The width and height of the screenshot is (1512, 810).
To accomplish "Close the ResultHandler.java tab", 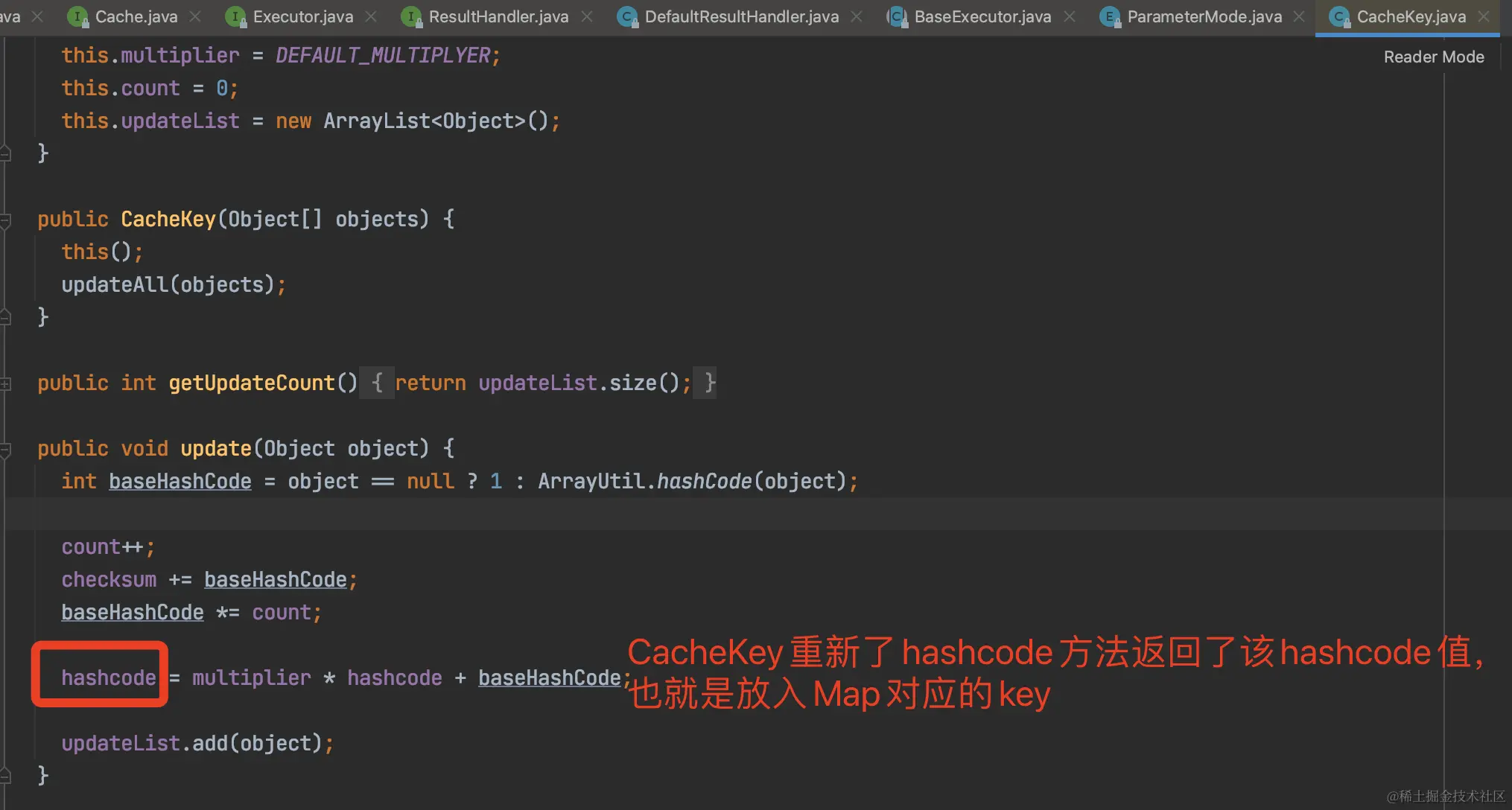I will point(587,16).
